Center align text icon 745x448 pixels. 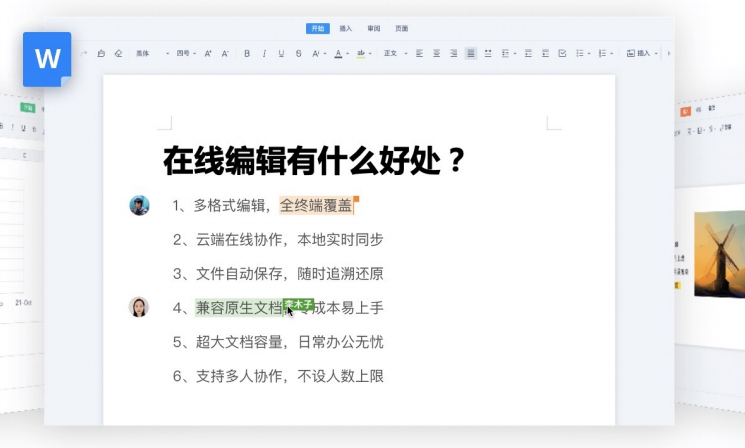(x=436, y=53)
